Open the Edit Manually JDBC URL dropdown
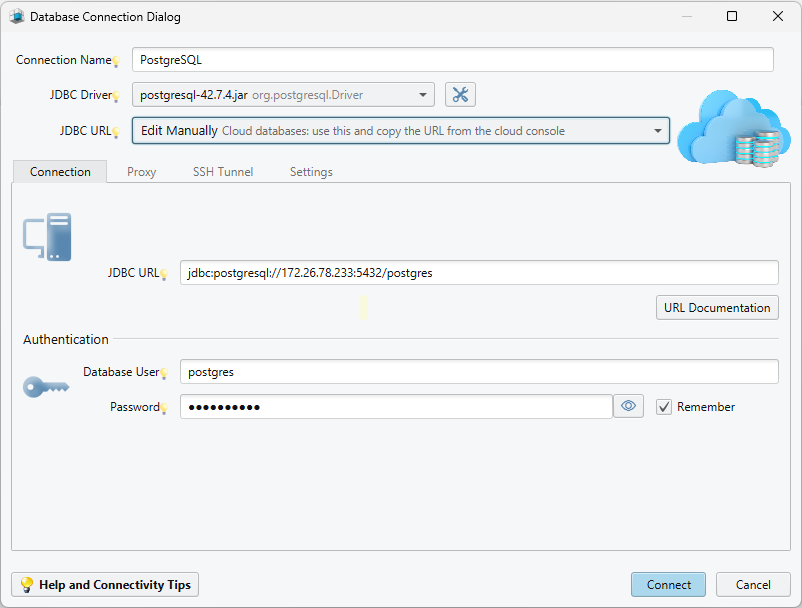 [400, 130]
